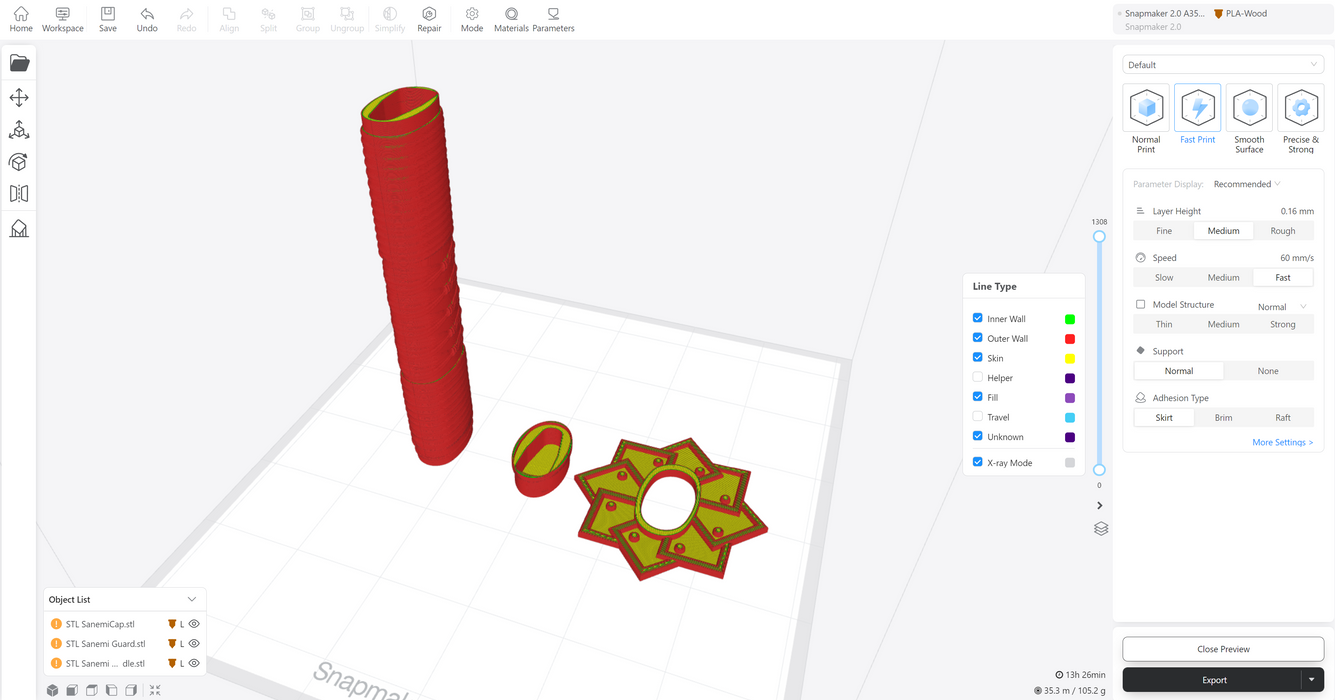
Task: Choose Smooth Surface print preset
Action: coord(1249,118)
